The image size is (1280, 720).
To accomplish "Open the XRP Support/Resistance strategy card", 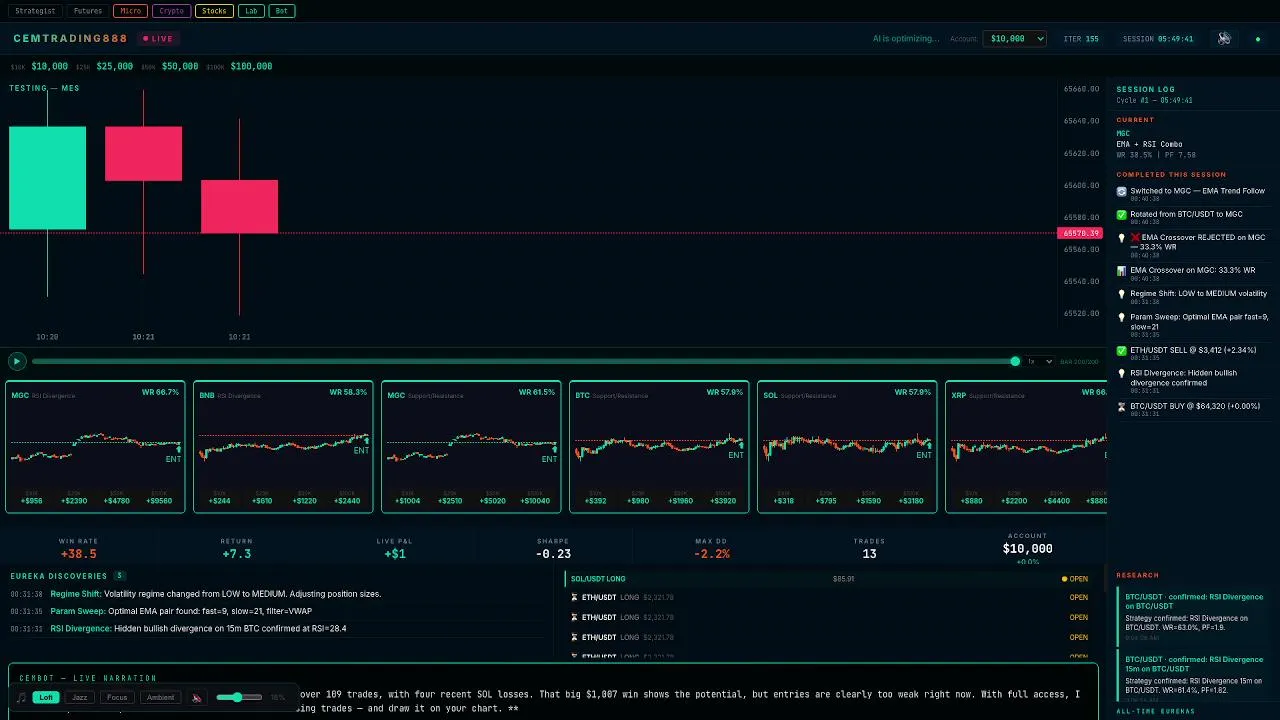I will coord(1026,447).
